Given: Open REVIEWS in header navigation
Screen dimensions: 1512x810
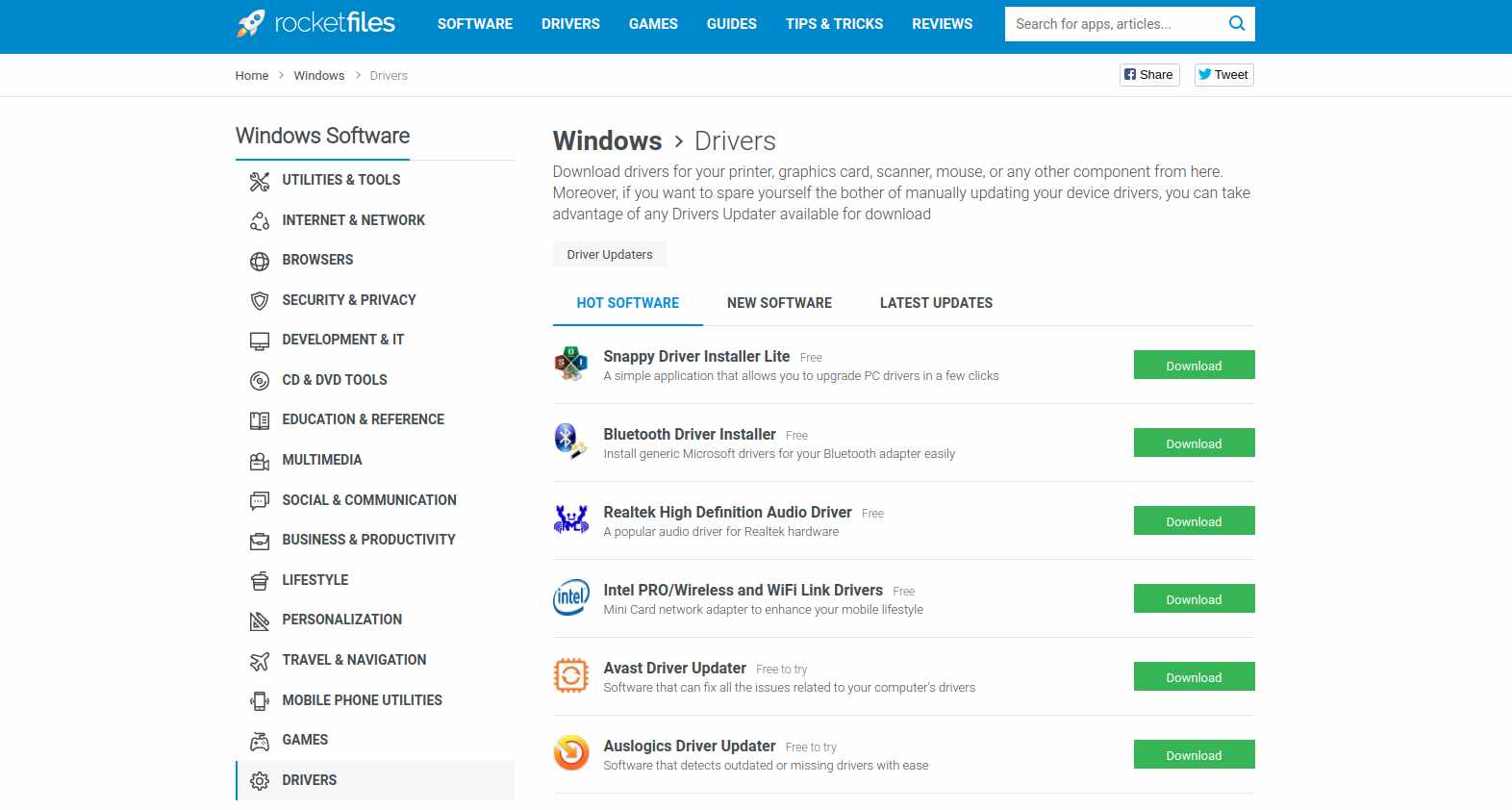Looking at the screenshot, I should tap(943, 24).
